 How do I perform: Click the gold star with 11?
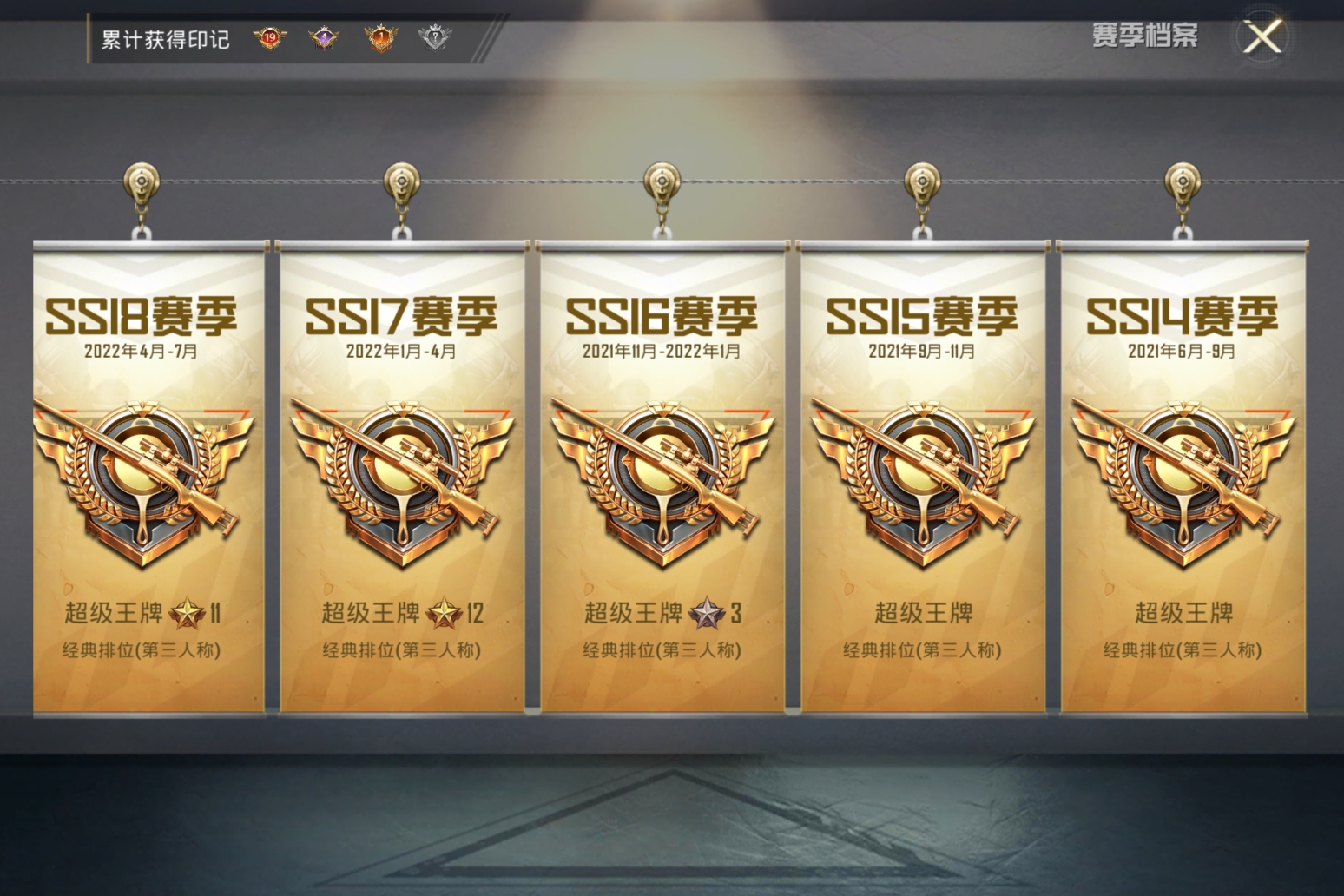click(194, 614)
